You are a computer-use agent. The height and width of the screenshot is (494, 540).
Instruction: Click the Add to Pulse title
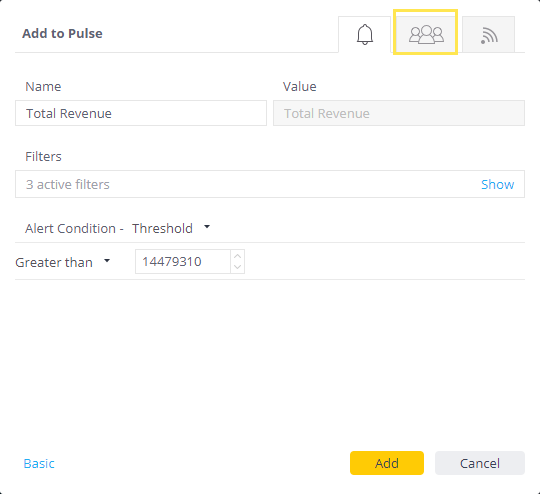tap(62, 33)
